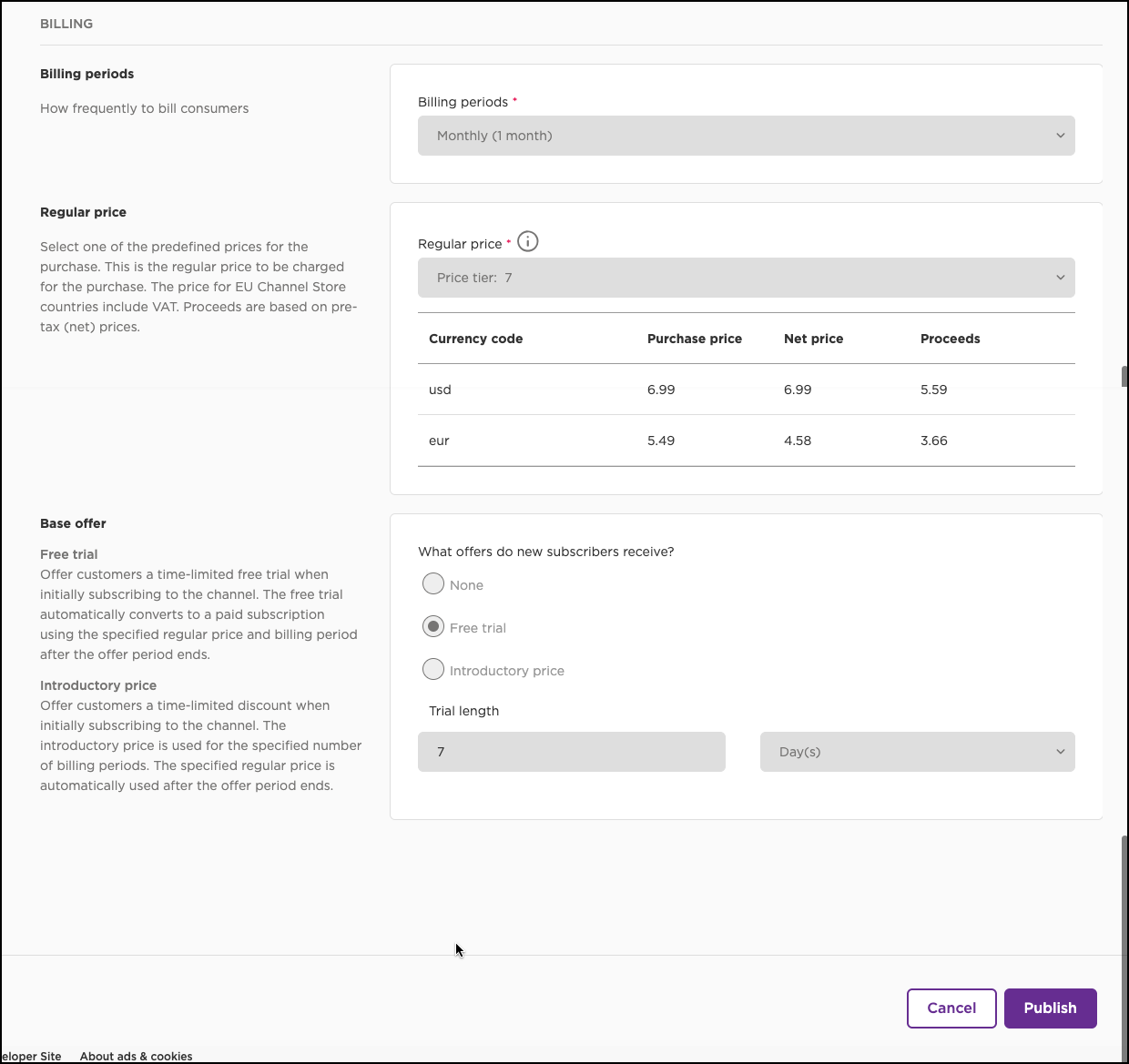The width and height of the screenshot is (1129, 1064).
Task: Open the Developer Site footer link
Action: [32, 1056]
